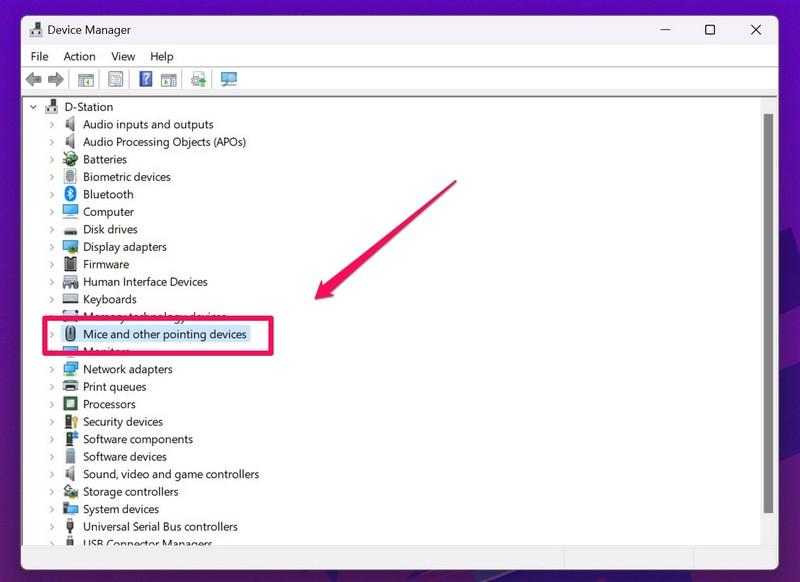Click the Forward arrow toolbar button
The image size is (800, 582).
[x=56, y=80]
